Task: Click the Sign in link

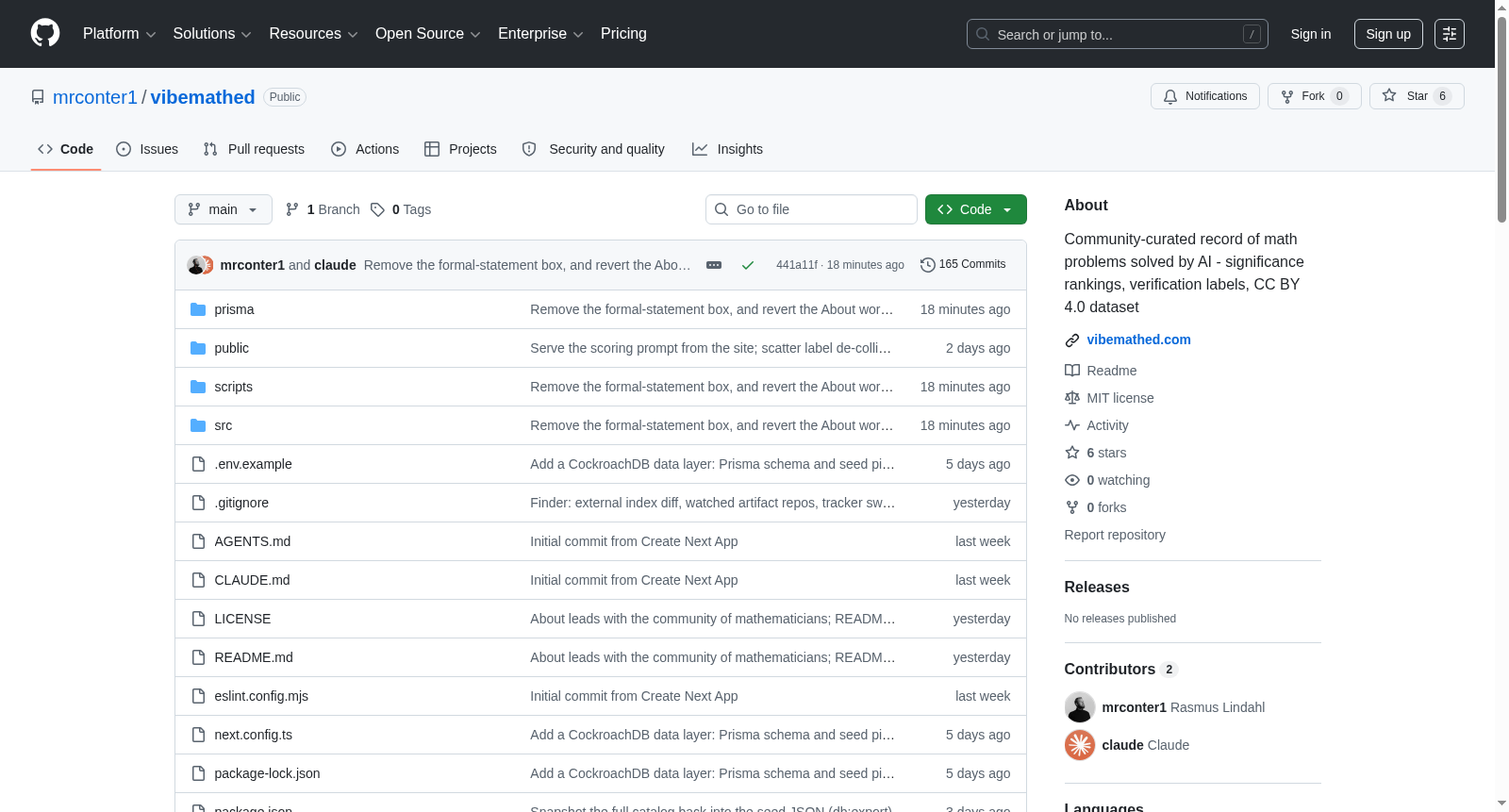Action: click(x=1311, y=34)
